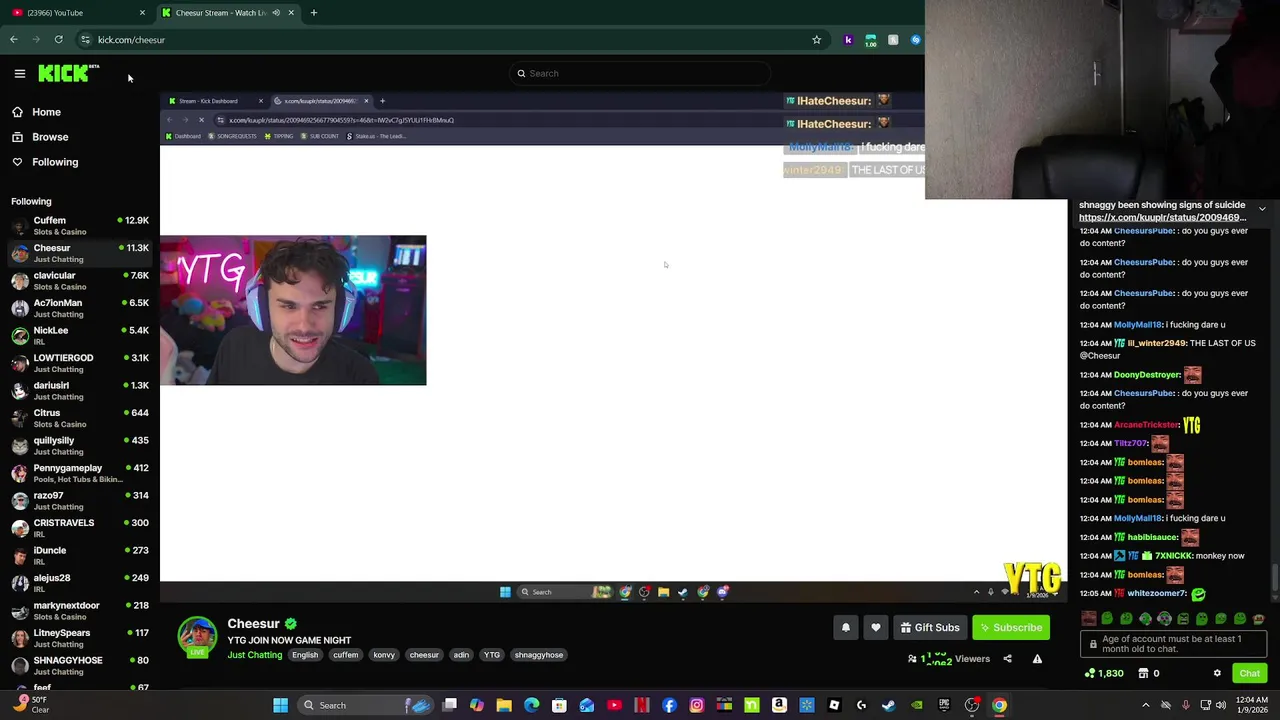Click the purple K browser extension icon
Image resolution: width=1280 pixels, height=720 pixels.
click(x=848, y=40)
